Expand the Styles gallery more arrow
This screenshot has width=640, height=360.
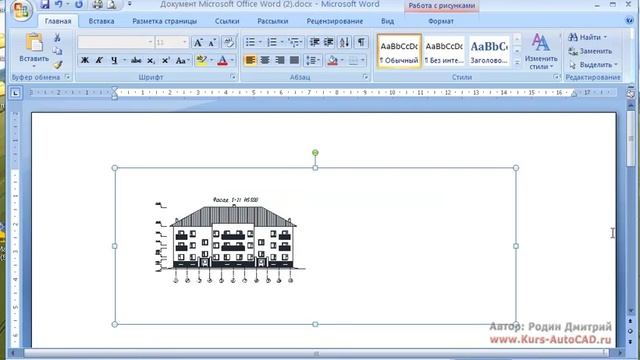tap(517, 63)
